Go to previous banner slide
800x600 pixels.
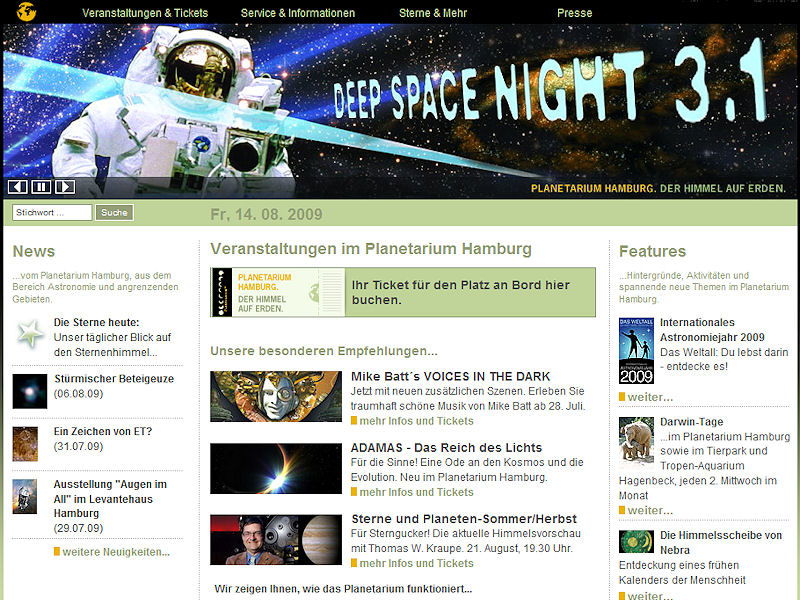click(17, 187)
